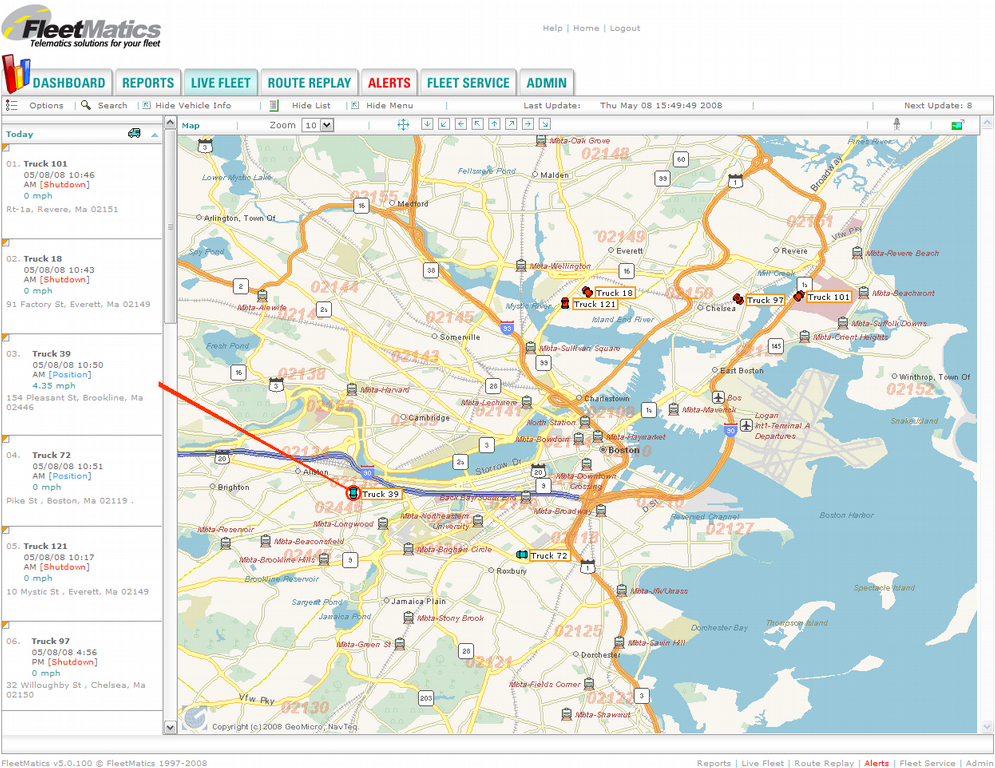Pan the map up-left with the diagonal arrow
Image resolution: width=995 pixels, height=768 pixels.
[478, 124]
